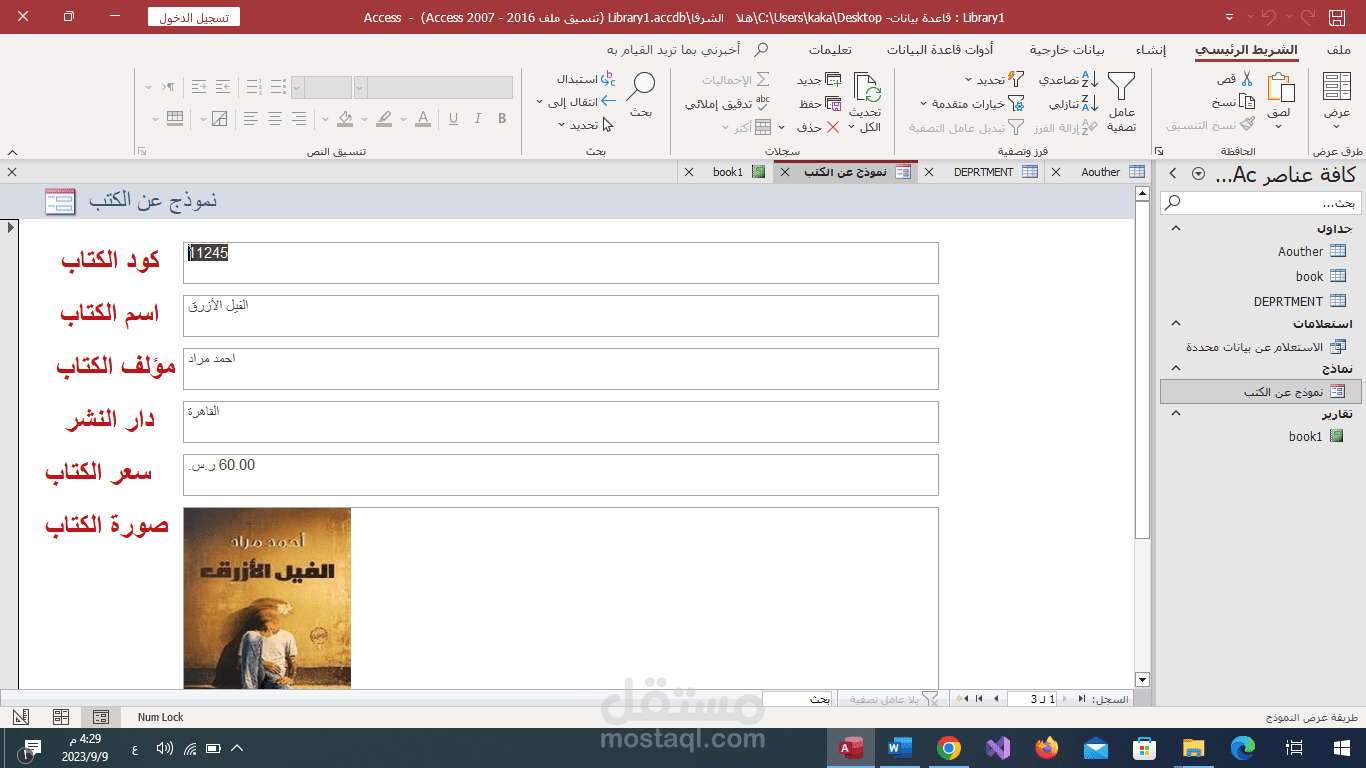
Task: Create new blank record from navigator
Action: [962, 699]
